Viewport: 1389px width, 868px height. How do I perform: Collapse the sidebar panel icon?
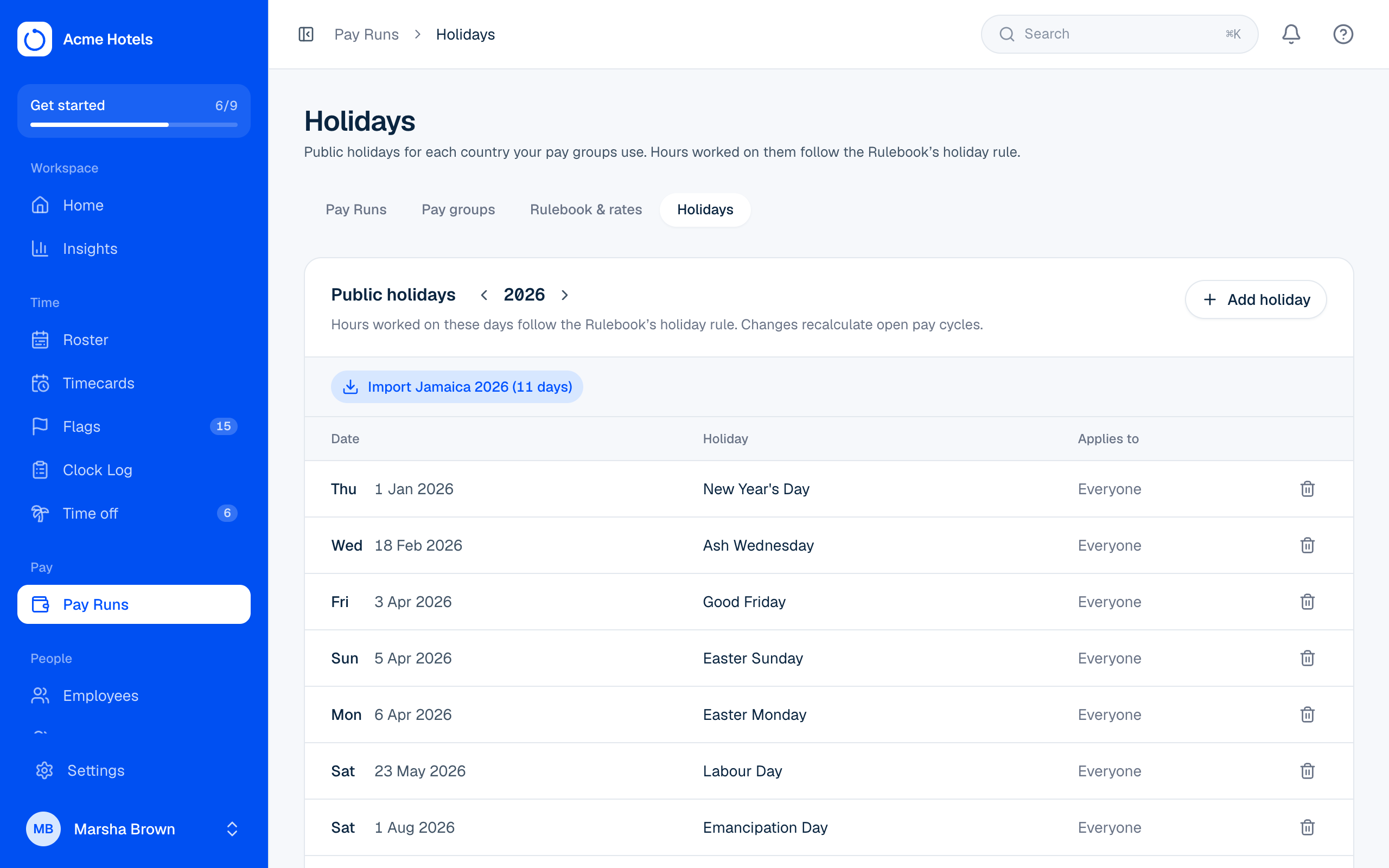tap(306, 34)
